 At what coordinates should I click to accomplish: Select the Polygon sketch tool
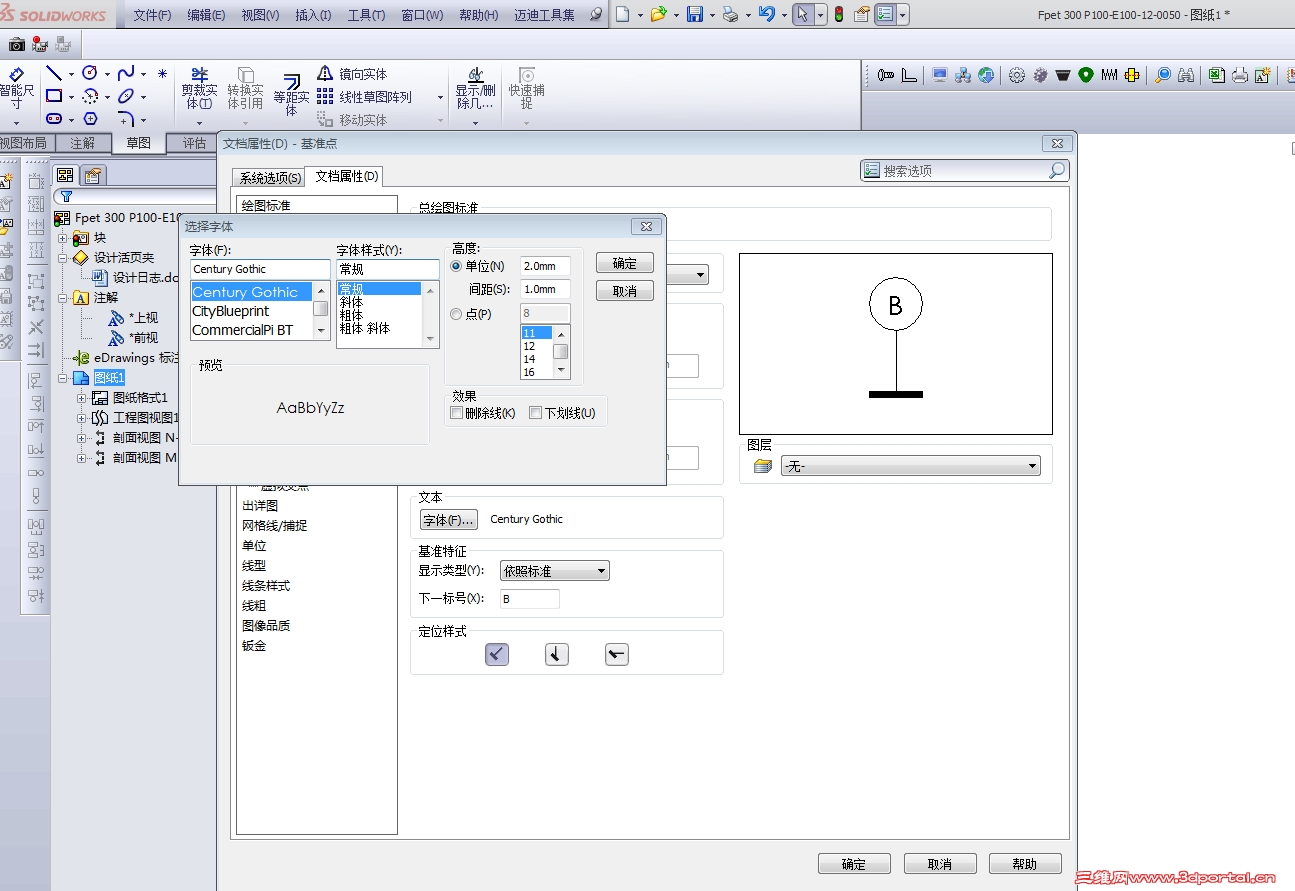[90, 118]
